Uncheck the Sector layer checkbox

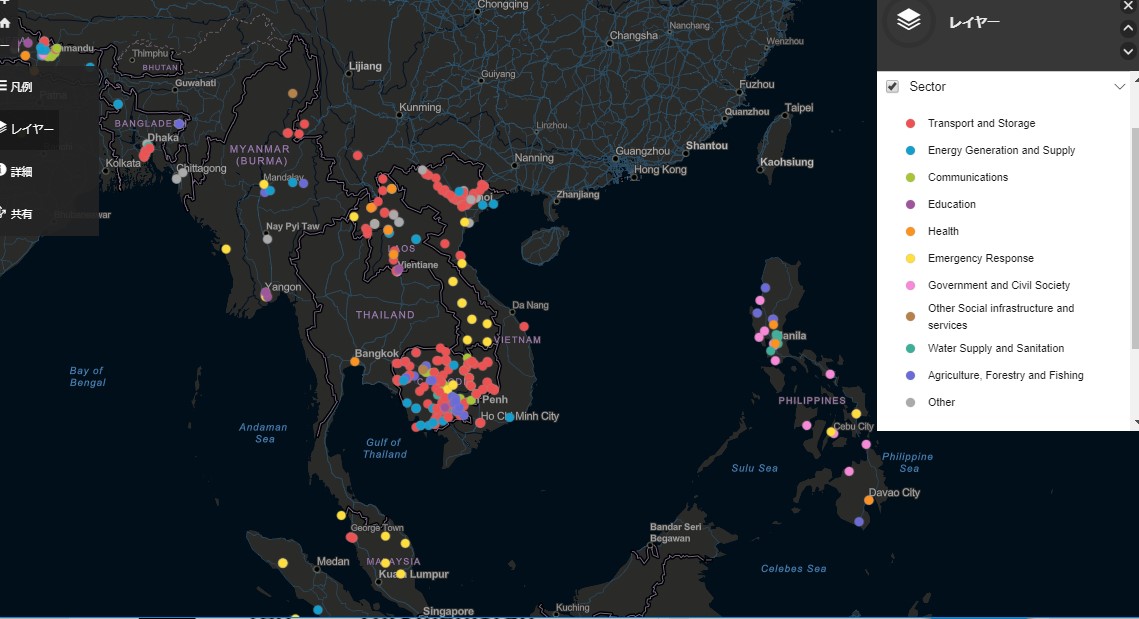point(892,86)
